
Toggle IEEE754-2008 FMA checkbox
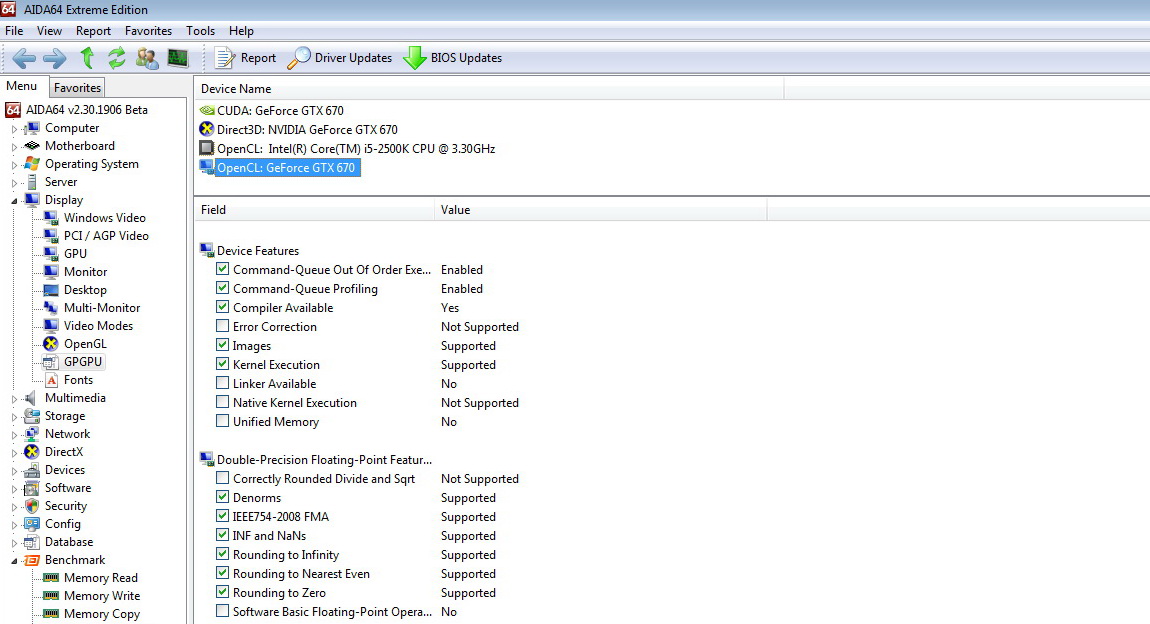click(222, 516)
